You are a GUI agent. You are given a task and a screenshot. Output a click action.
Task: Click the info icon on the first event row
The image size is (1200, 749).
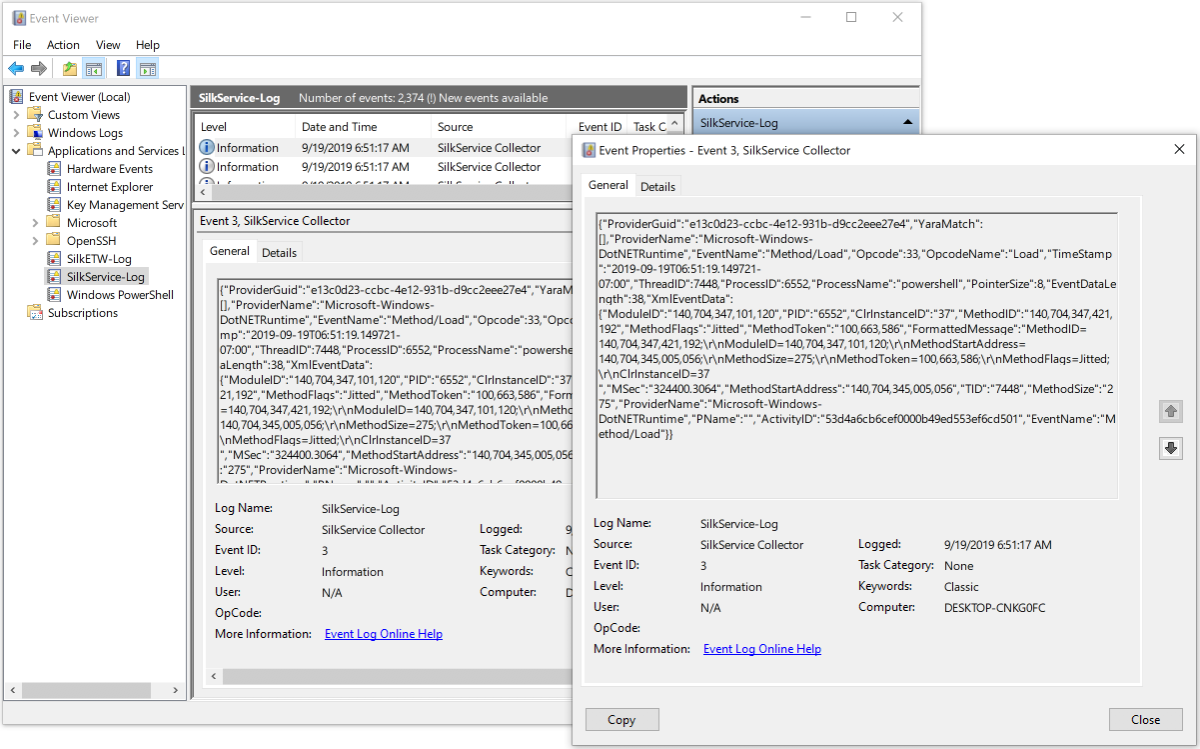[207, 148]
